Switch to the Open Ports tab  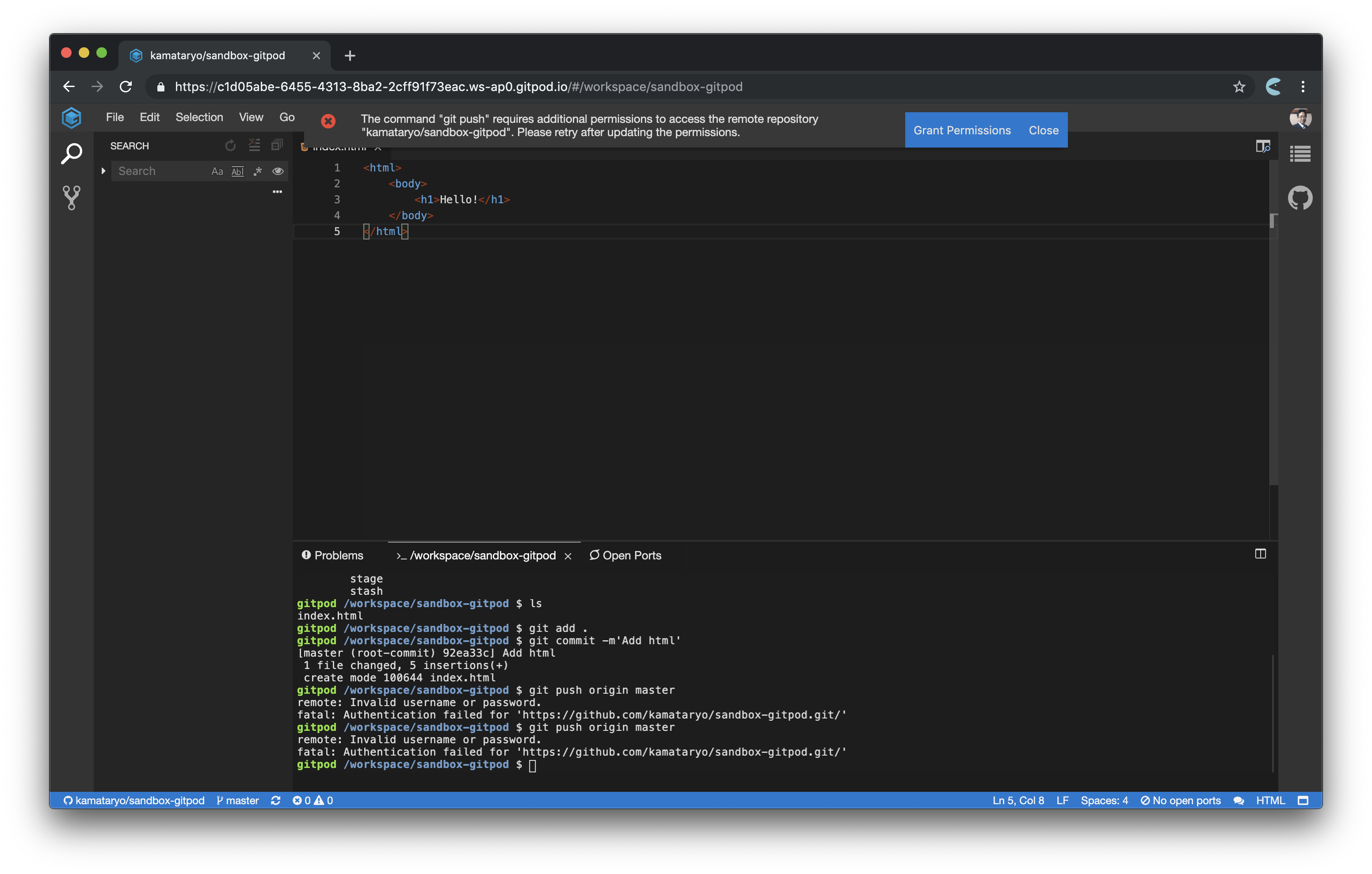[x=625, y=555]
